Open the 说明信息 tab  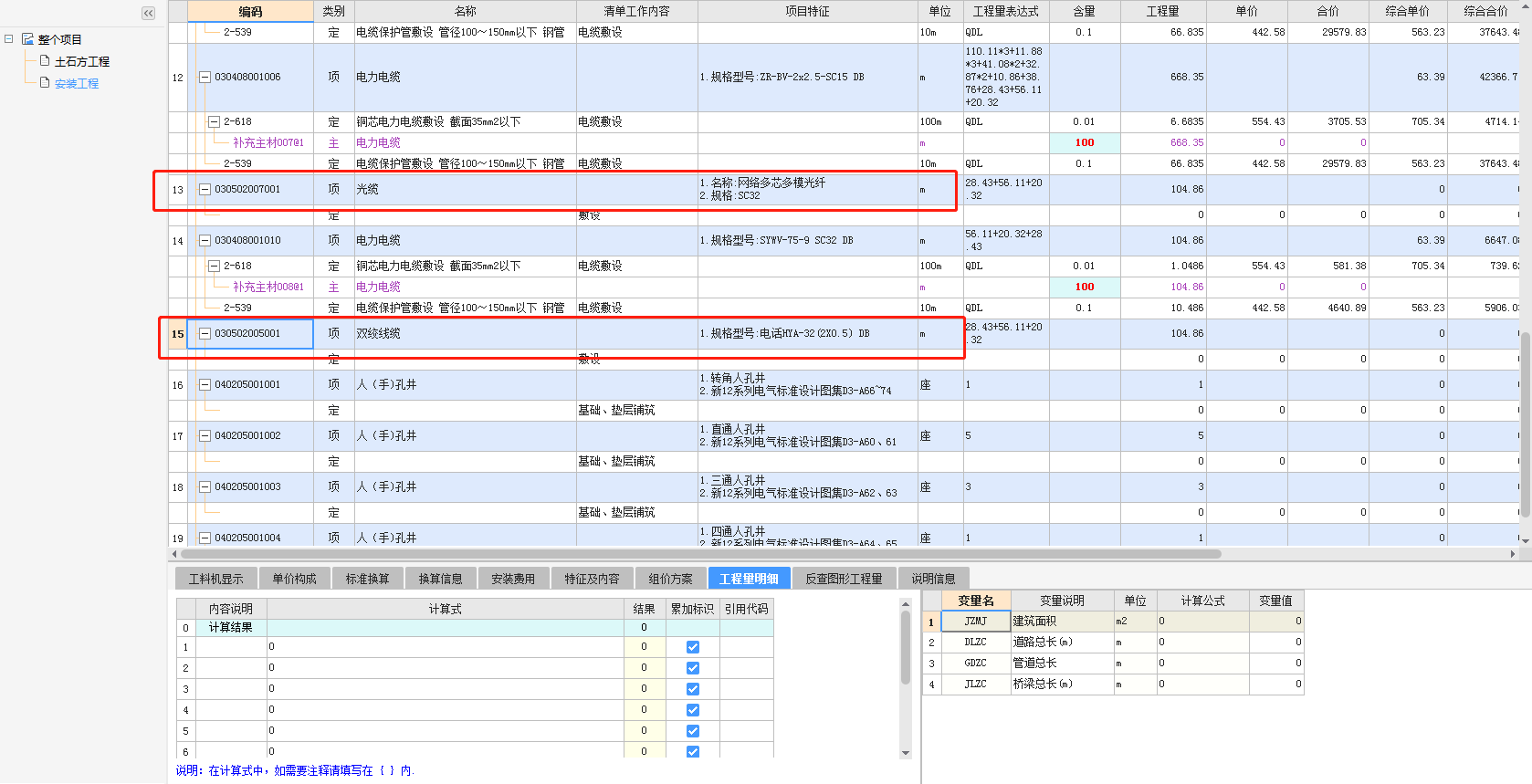point(933,579)
